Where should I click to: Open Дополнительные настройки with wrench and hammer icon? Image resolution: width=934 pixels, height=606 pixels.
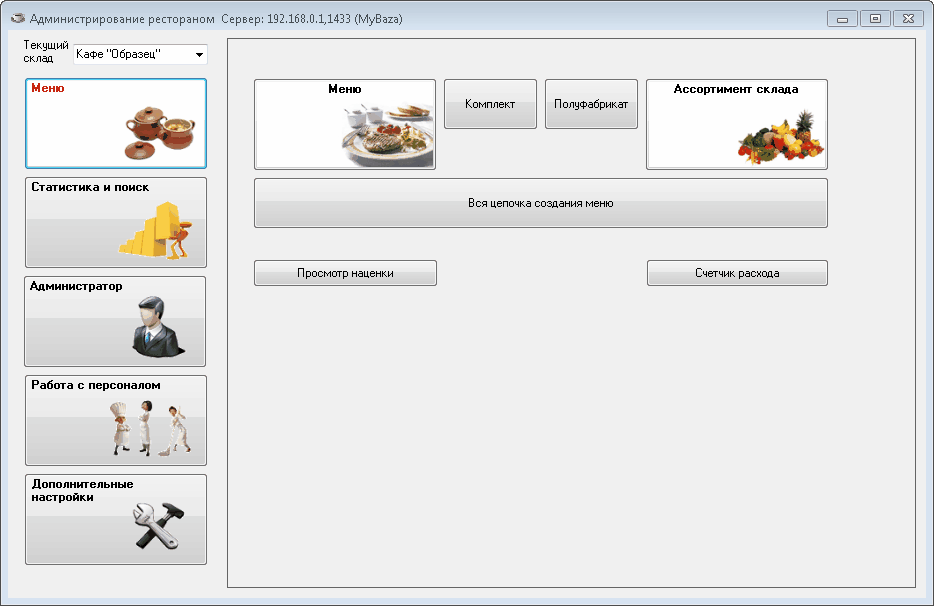point(115,519)
